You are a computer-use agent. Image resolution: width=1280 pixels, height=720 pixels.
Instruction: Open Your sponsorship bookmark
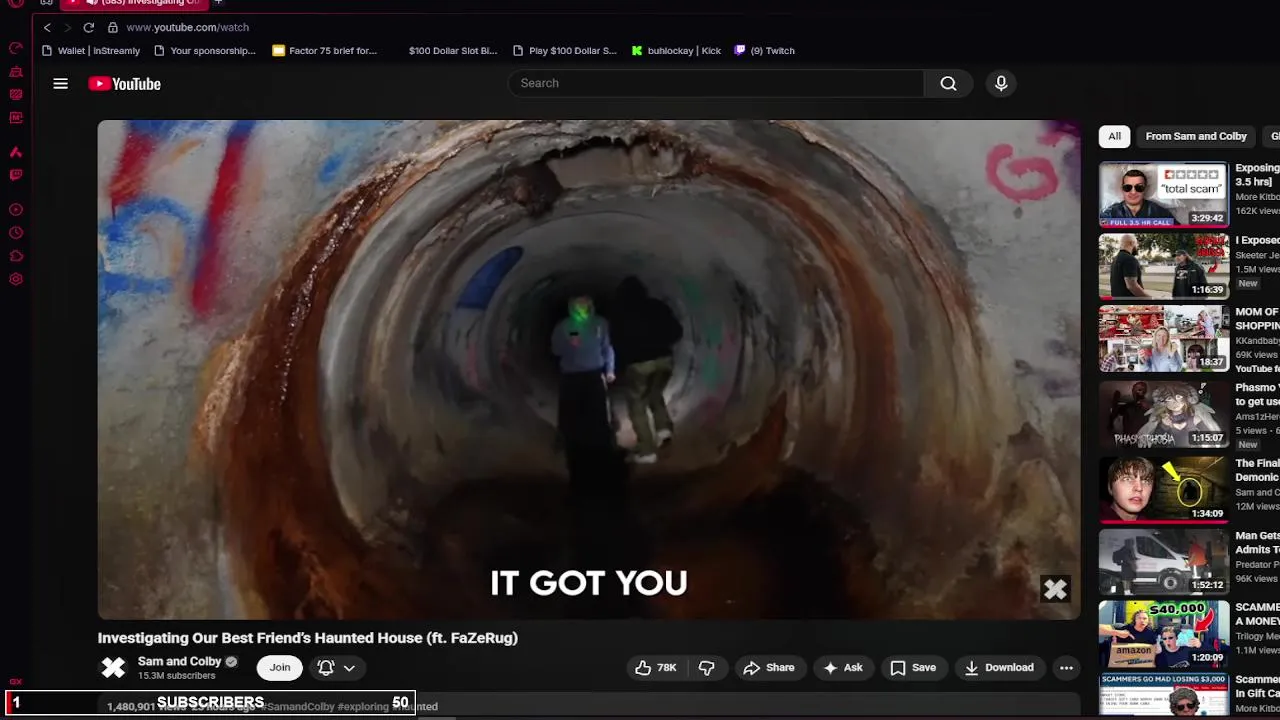click(205, 51)
